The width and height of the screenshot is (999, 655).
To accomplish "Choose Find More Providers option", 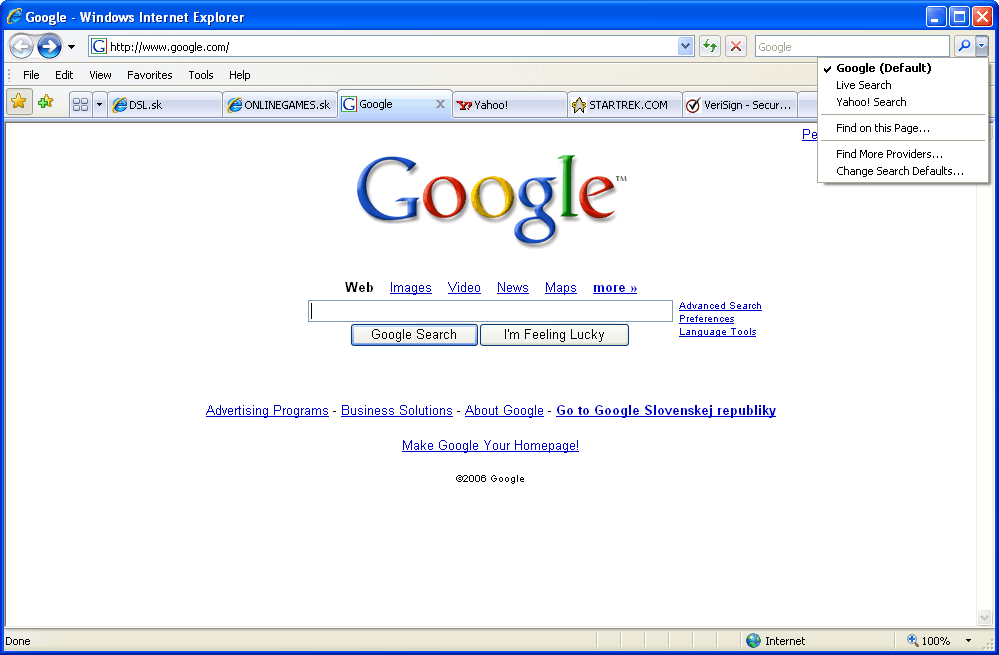I will pos(903,154).
